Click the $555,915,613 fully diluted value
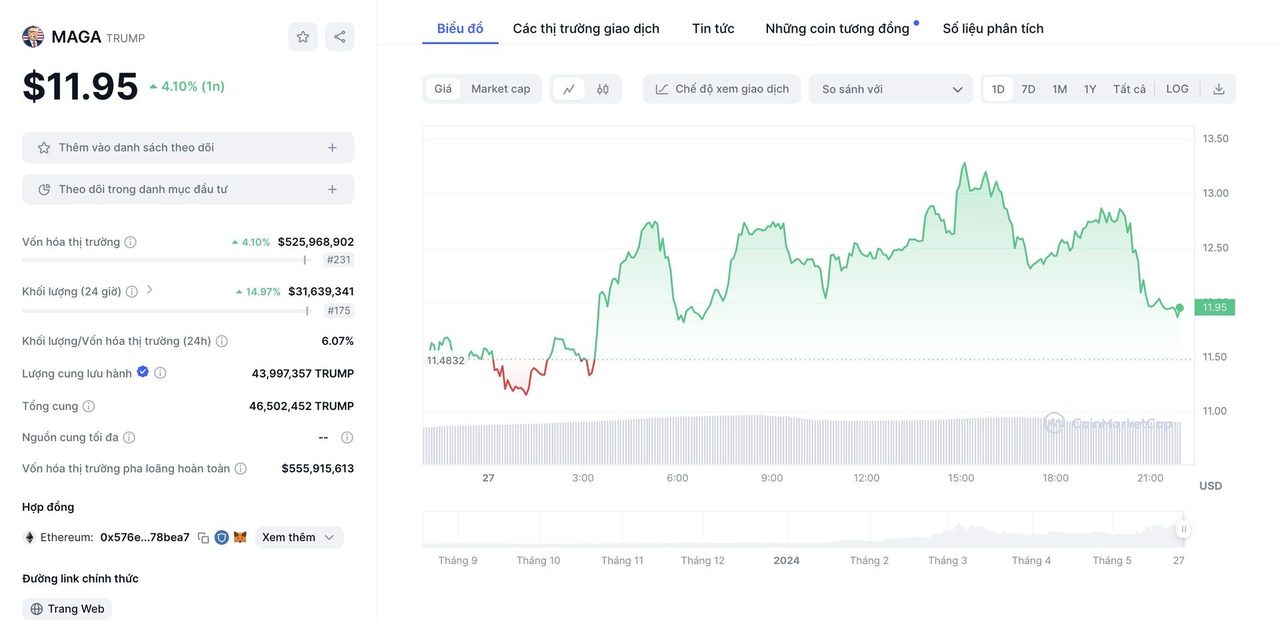 (x=318, y=468)
